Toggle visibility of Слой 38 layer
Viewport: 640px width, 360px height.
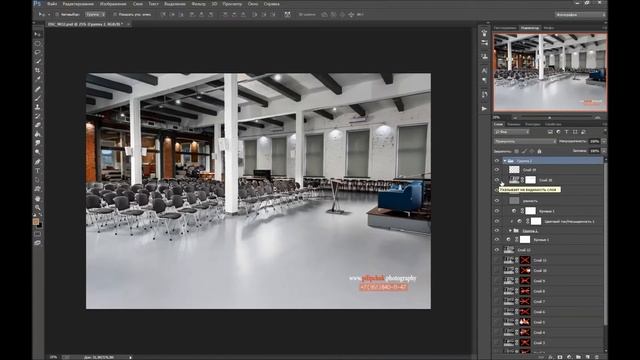tap(497, 180)
